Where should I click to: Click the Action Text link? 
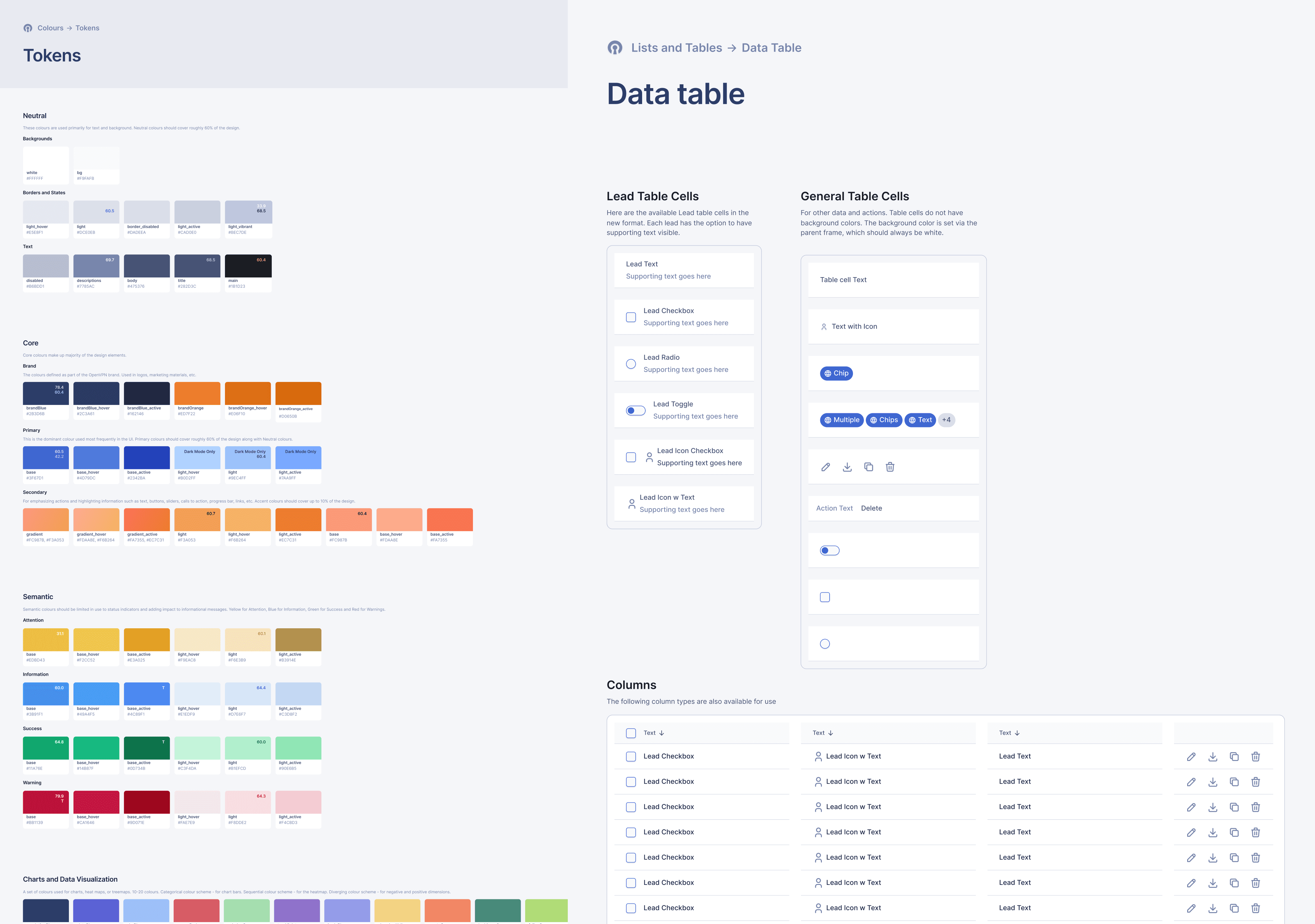click(x=834, y=508)
